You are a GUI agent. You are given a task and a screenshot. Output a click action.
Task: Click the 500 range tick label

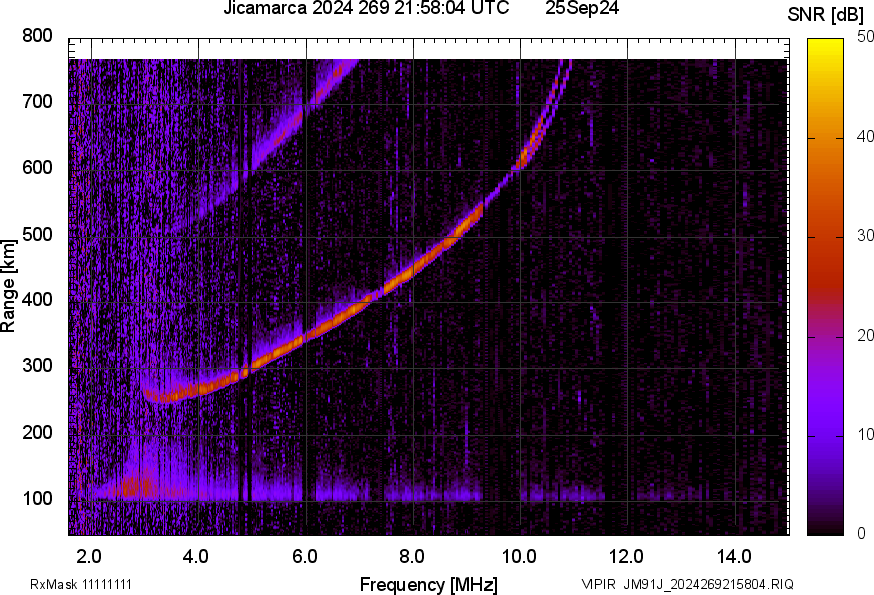click(37, 234)
